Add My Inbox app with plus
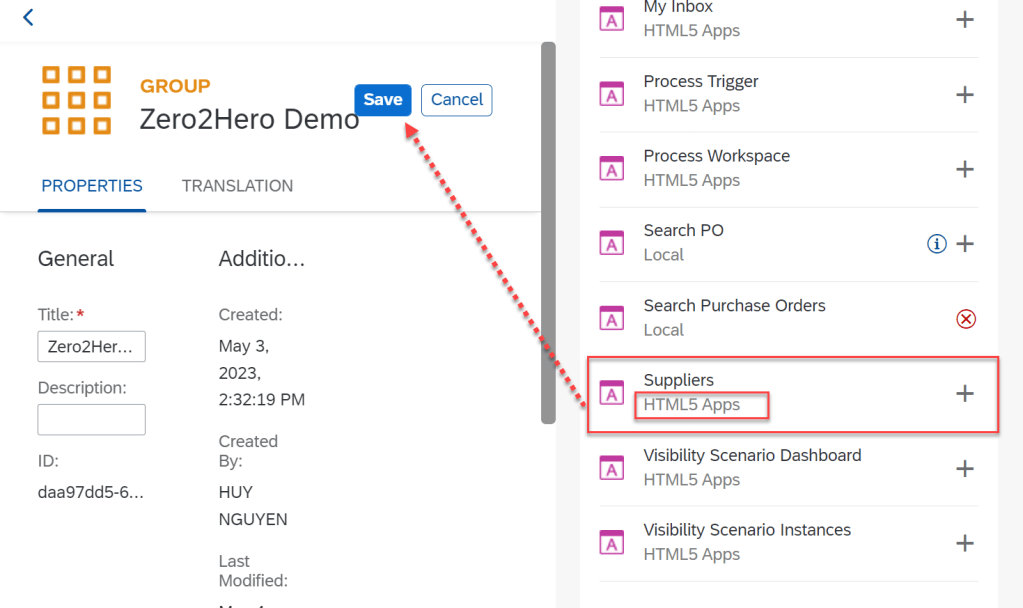 (x=964, y=19)
